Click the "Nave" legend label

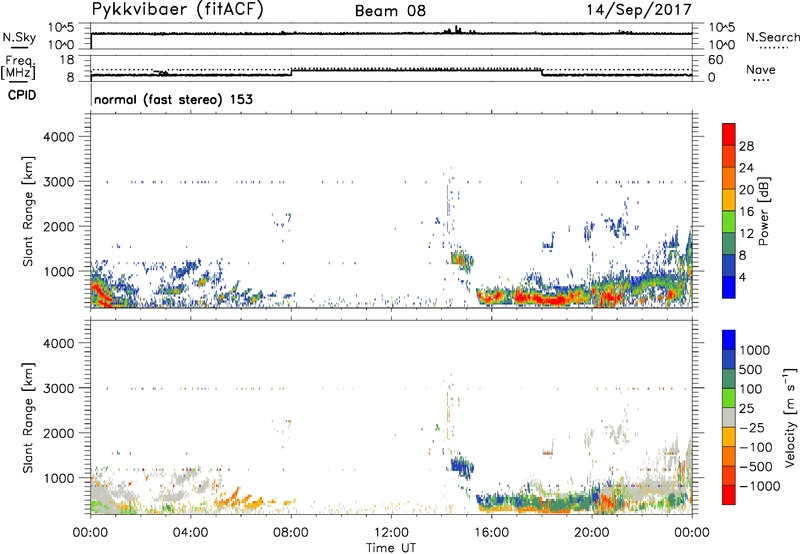tap(761, 70)
